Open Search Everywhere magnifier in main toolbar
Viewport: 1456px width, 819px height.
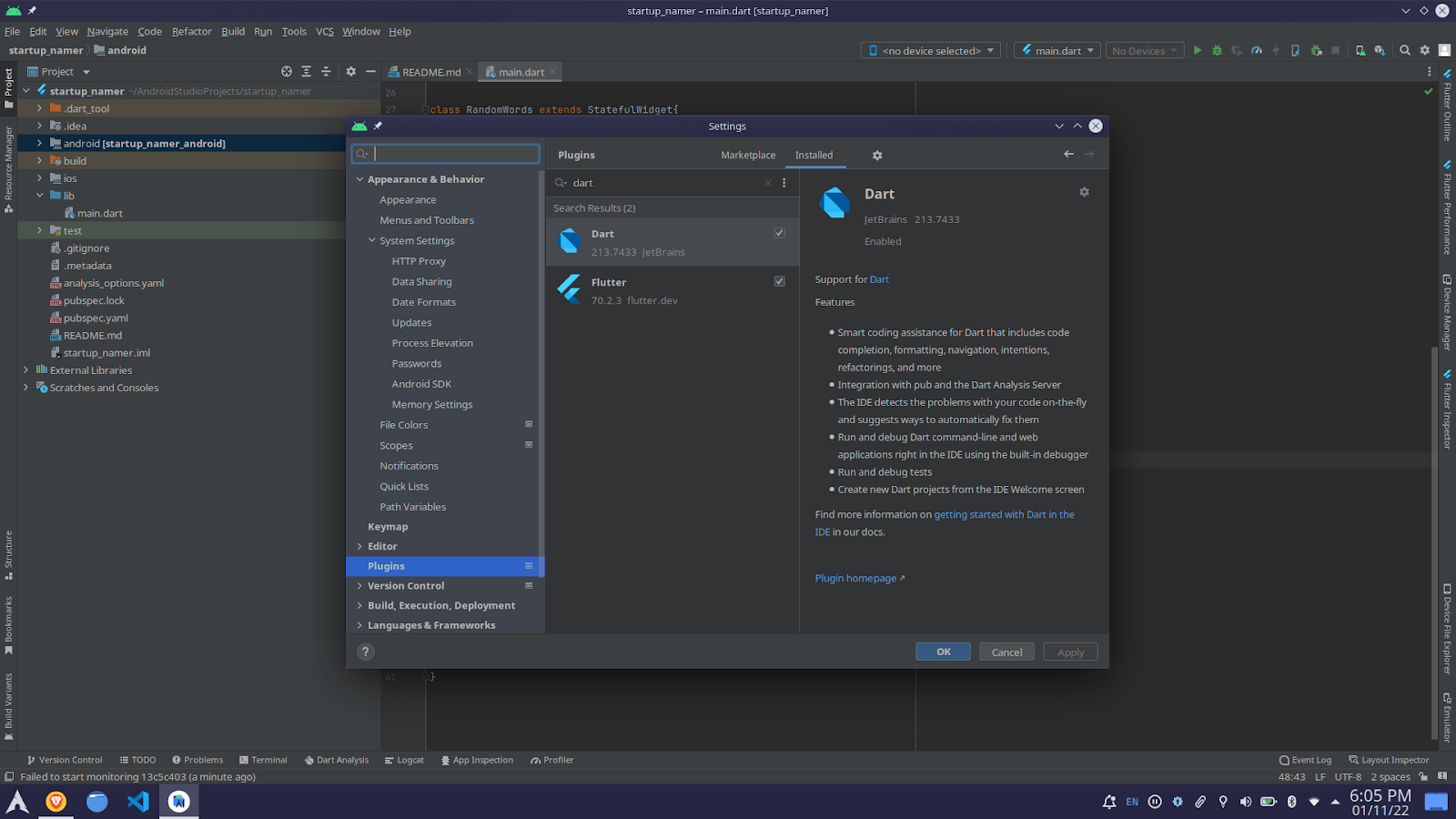[1405, 50]
